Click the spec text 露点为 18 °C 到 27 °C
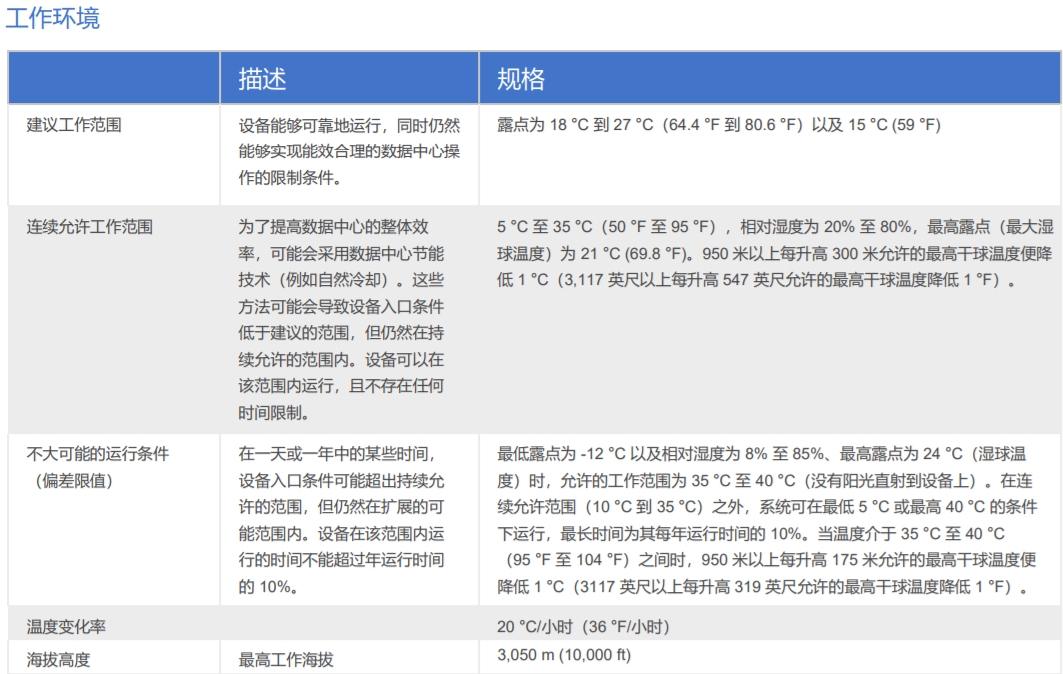Image resolution: width=1063 pixels, height=674 pixels. pyautogui.click(x=718, y=126)
